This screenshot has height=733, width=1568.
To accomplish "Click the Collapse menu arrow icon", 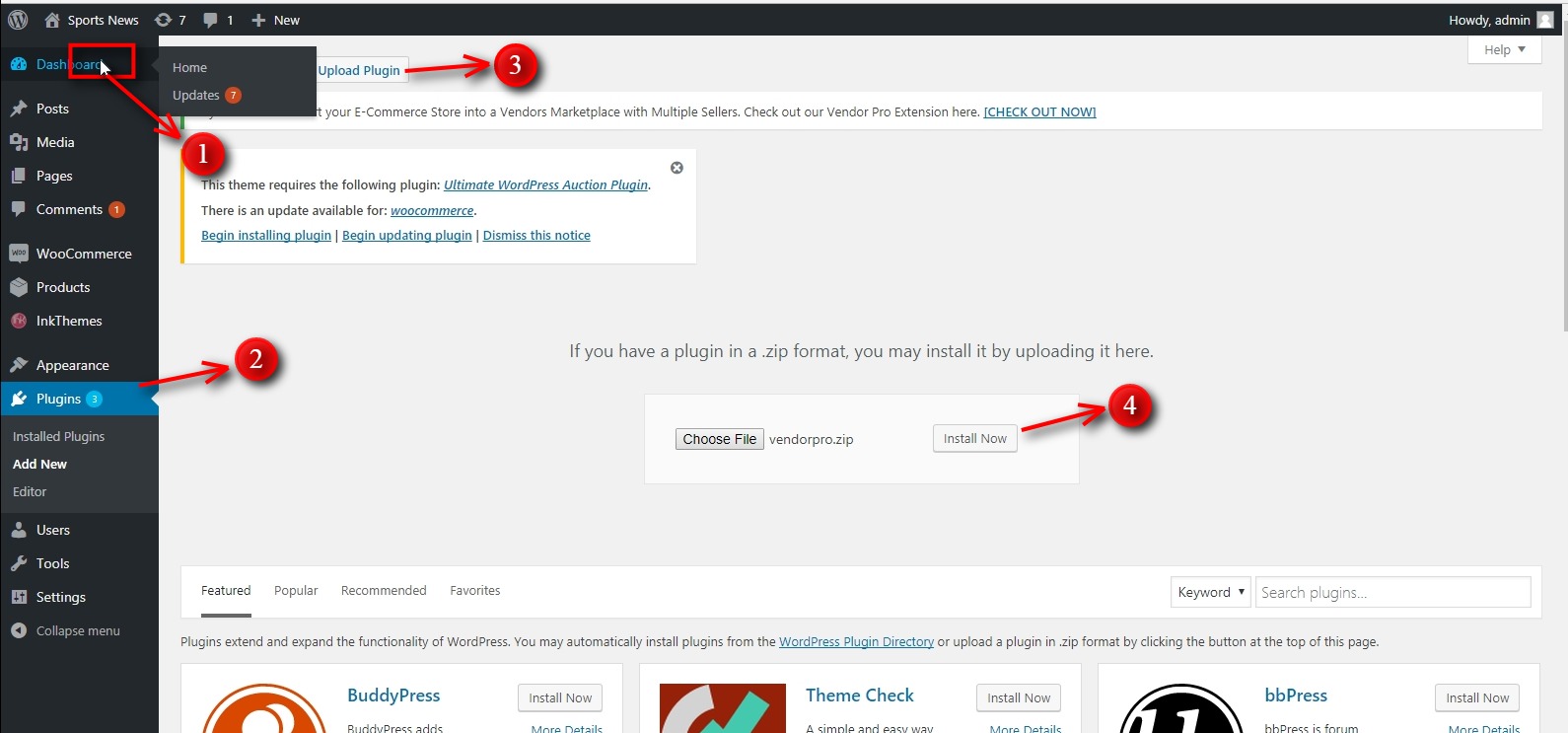I will coord(18,630).
